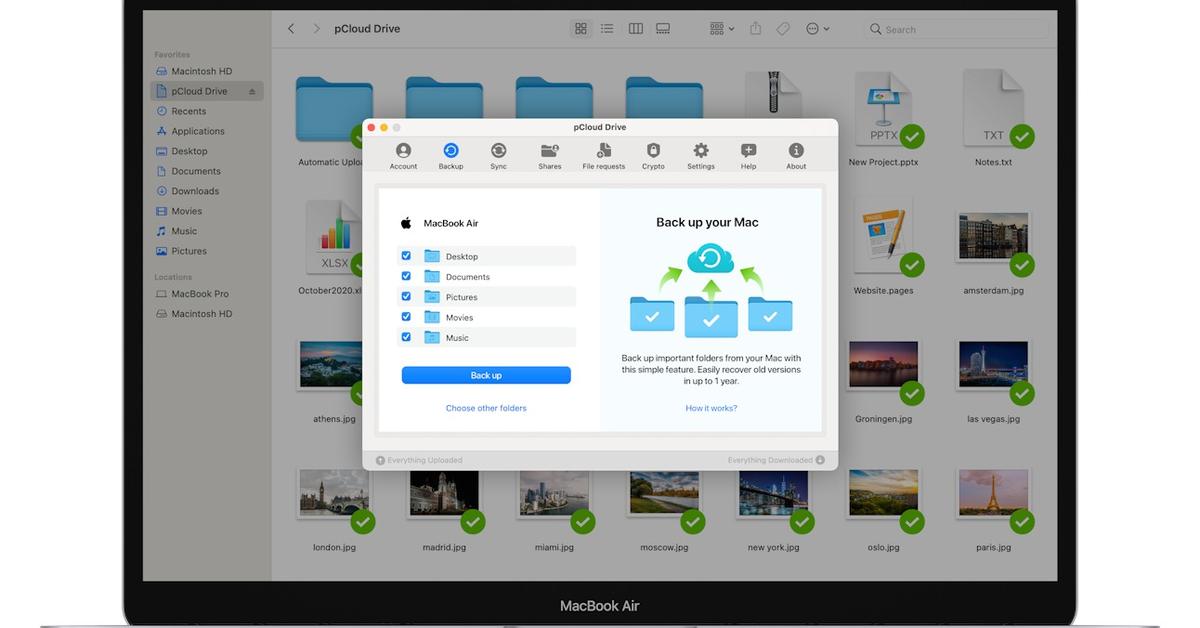This screenshot has width=1200, height=628.
Task: Select the October2020 XLSX file icon
Action: tap(334, 238)
